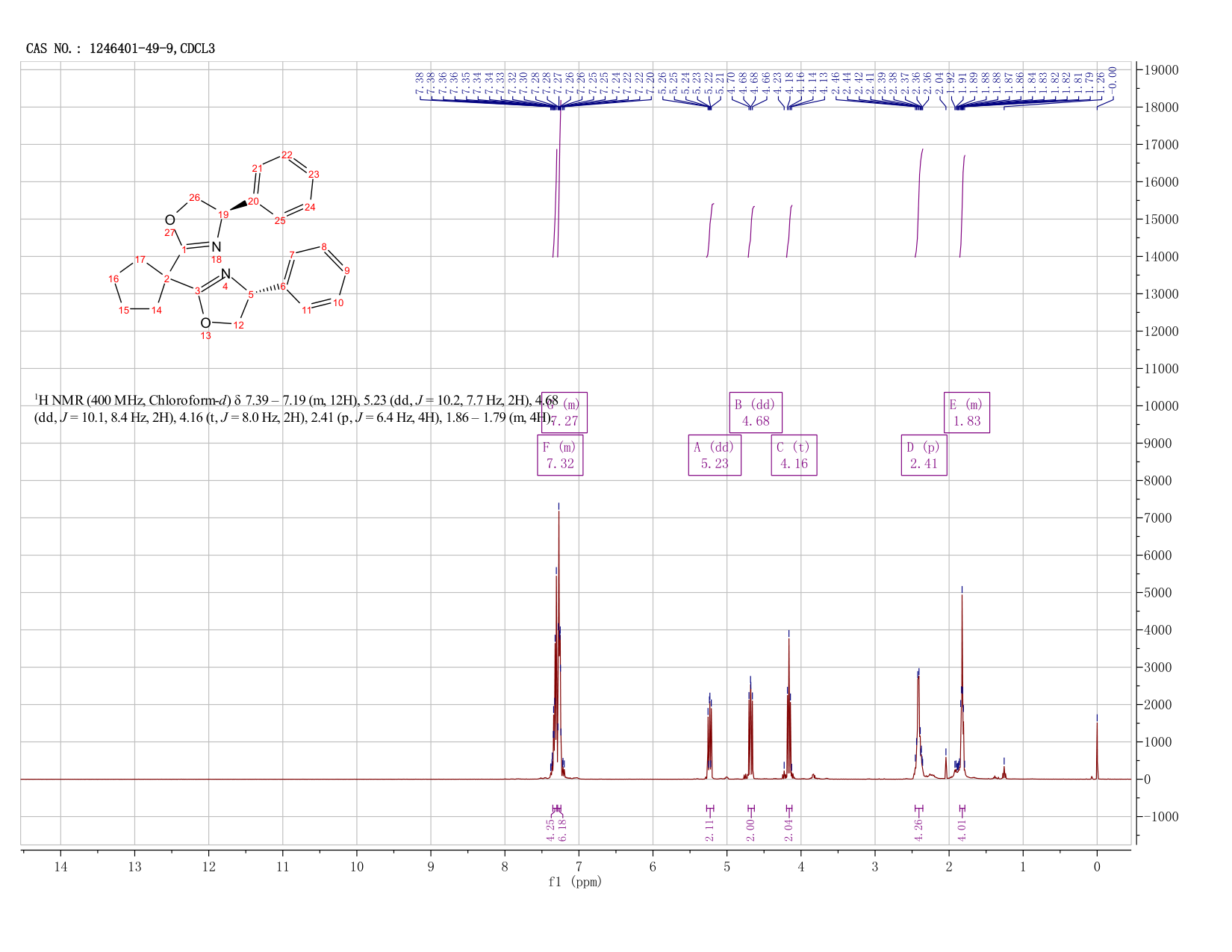
Task: Click integral value 2.00 below spectrum
Action: pyautogui.click(x=751, y=830)
